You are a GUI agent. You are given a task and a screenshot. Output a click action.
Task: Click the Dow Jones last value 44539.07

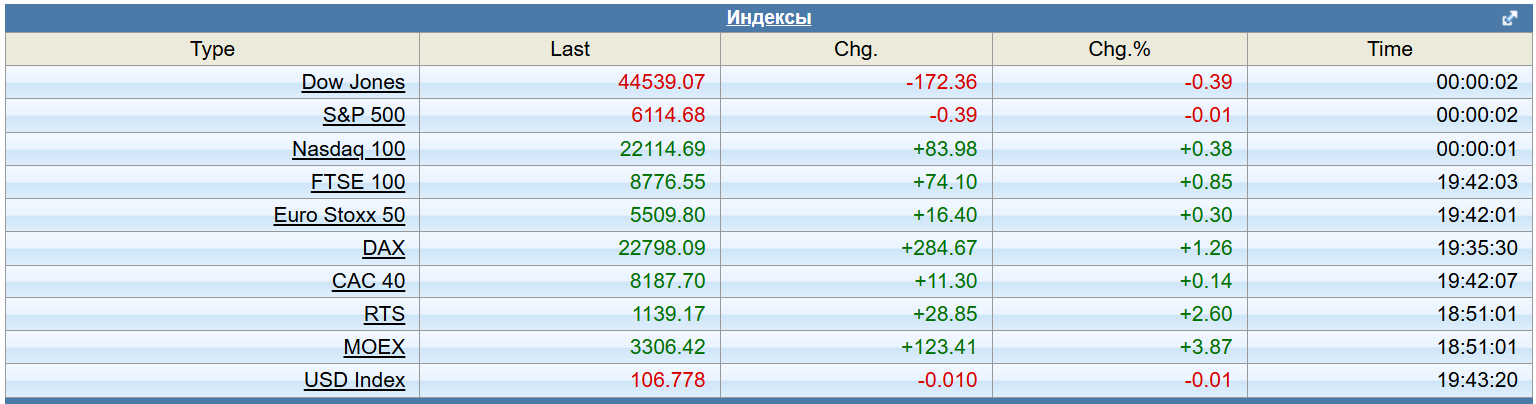[x=662, y=83]
